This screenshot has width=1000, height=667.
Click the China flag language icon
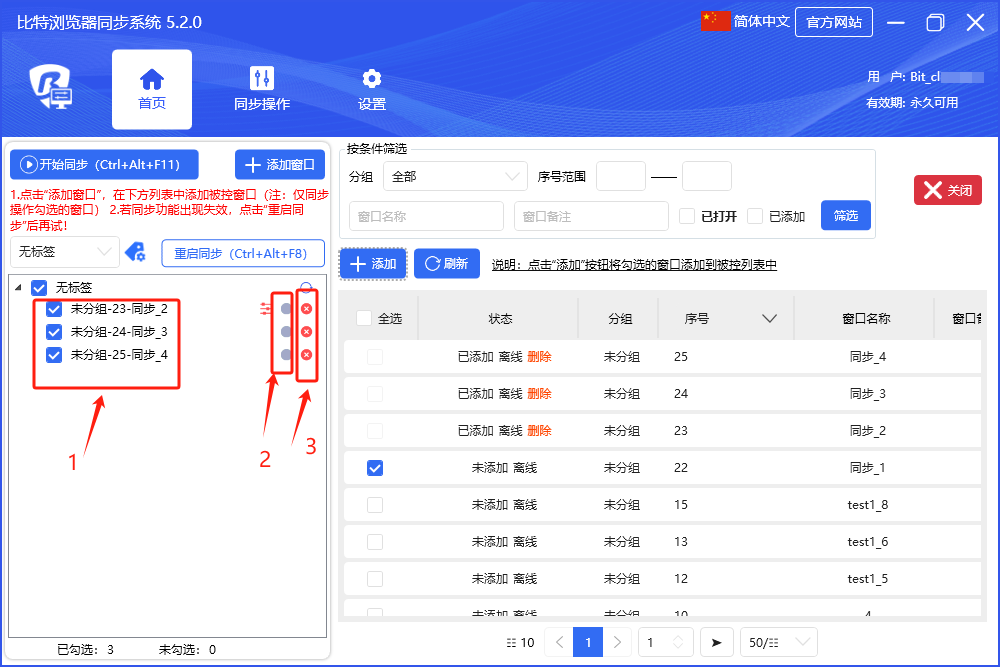tap(716, 22)
